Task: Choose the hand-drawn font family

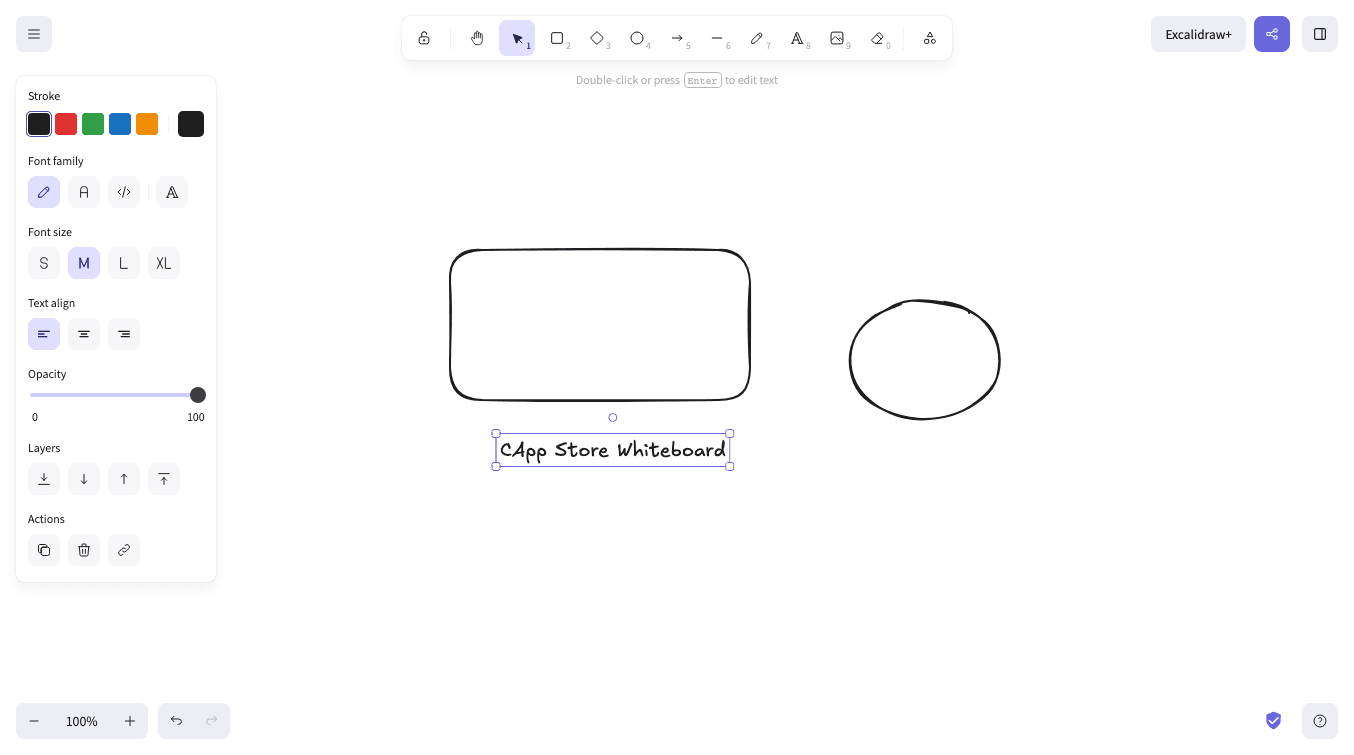Action: pyautogui.click(x=44, y=192)
